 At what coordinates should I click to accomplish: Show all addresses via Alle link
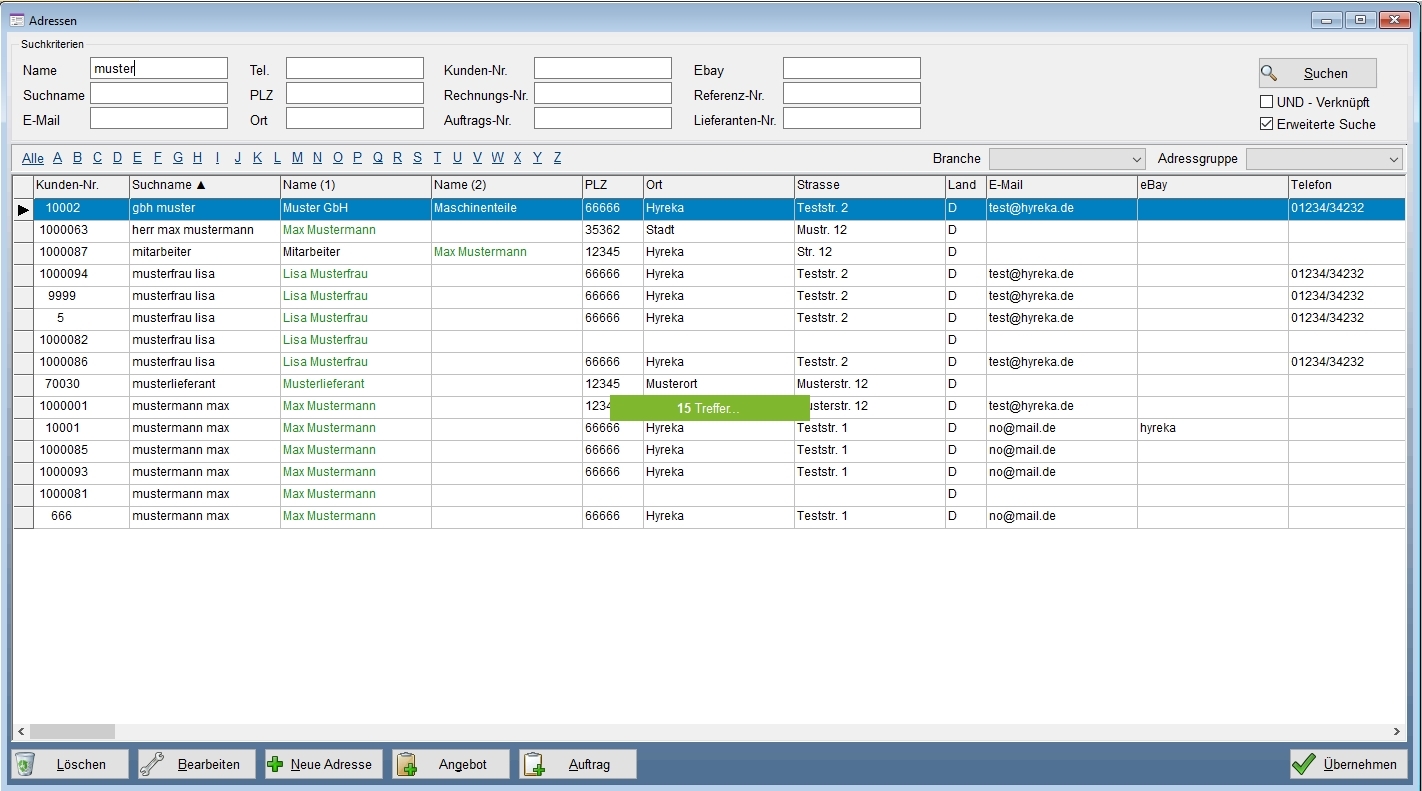click(32, 158)
